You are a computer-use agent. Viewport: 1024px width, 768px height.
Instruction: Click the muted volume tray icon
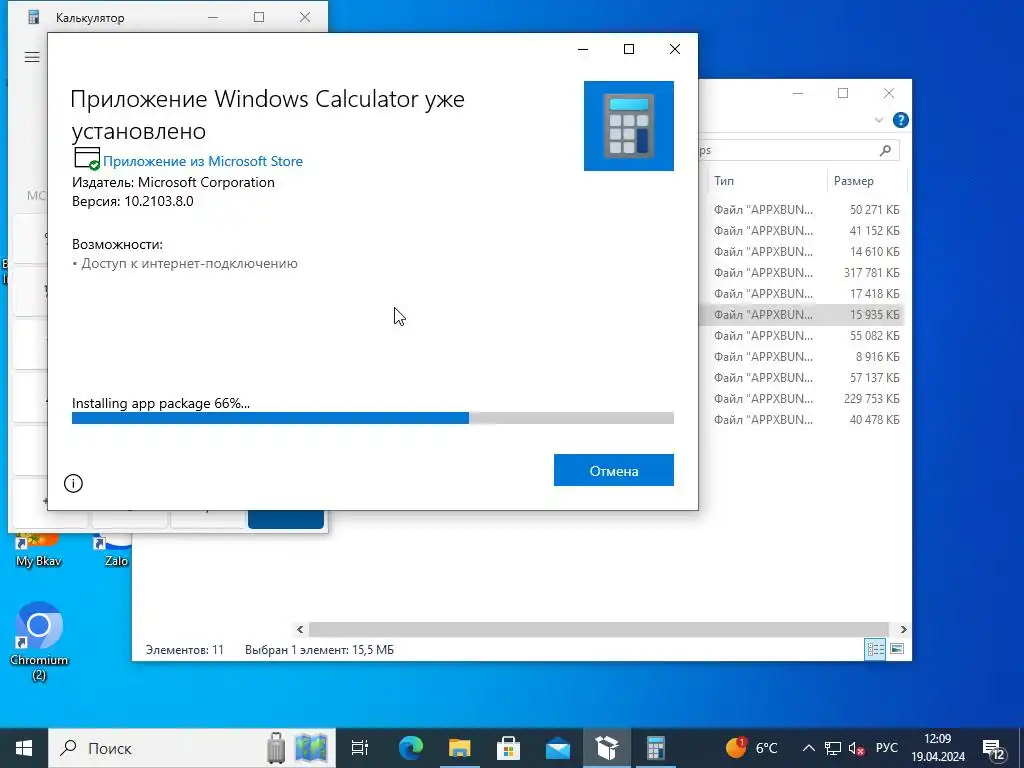click(x=856, y=748)
